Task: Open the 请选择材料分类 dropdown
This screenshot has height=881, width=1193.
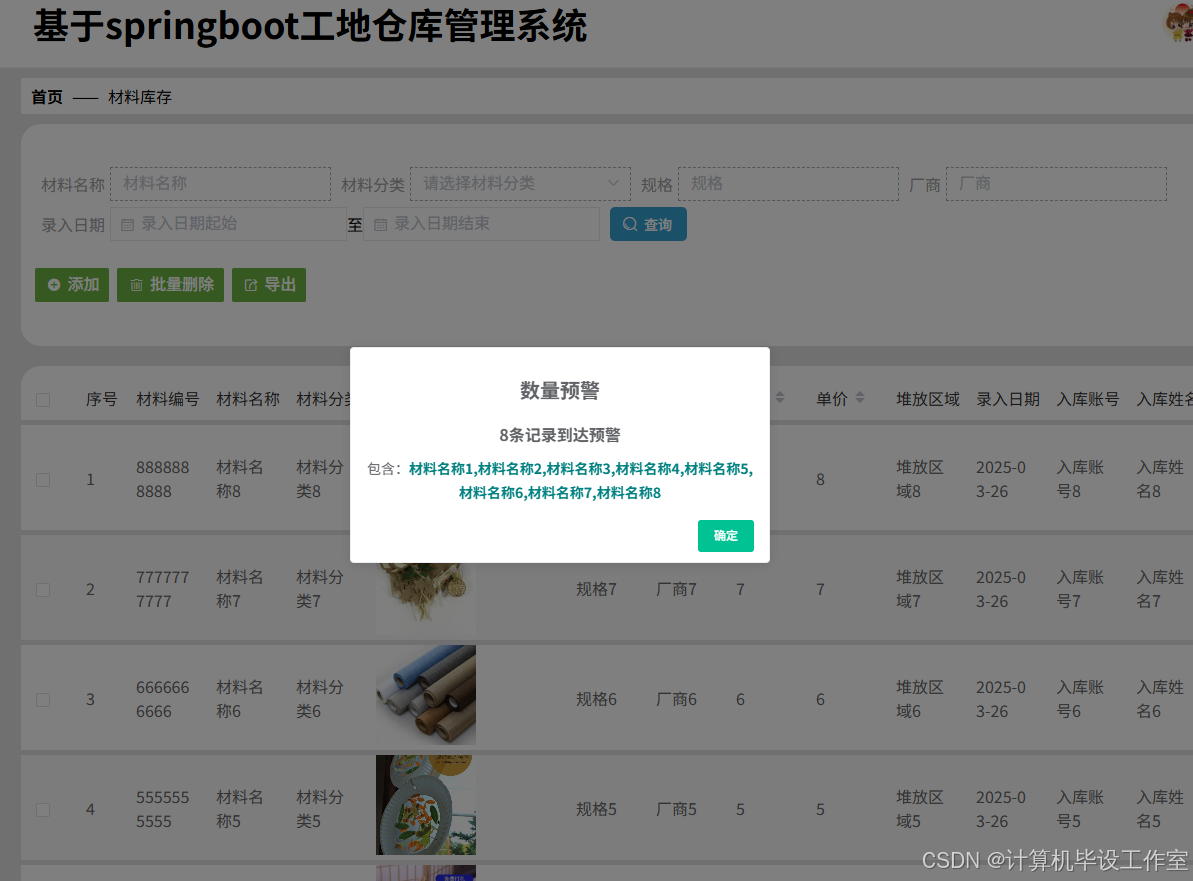Action: pyautogui.click(x=520, y=184)
